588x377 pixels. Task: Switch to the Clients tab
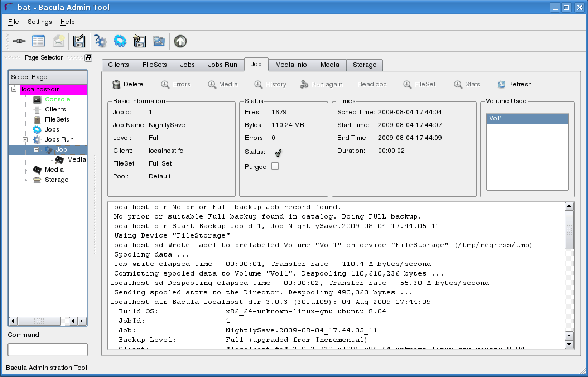pyautogui.click(x=118, y=65)
